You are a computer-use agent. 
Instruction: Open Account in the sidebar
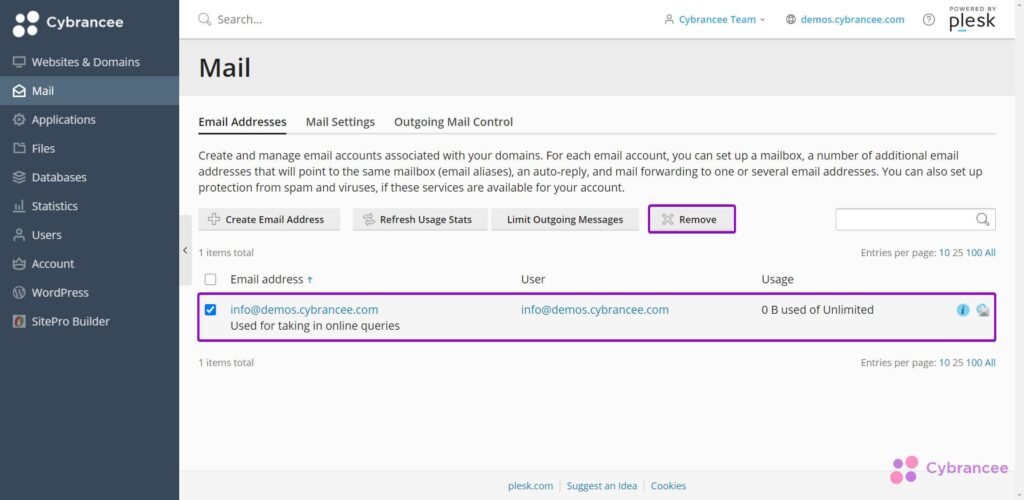click(89, 264)
